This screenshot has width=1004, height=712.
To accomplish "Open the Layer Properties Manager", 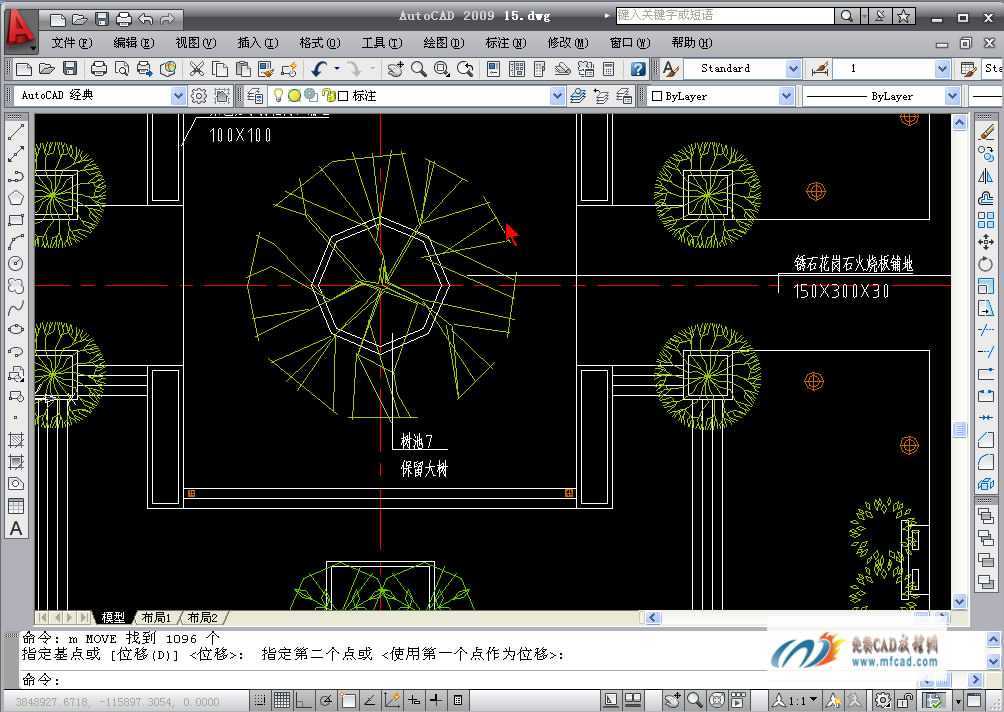I will click(x=255, y=96).
